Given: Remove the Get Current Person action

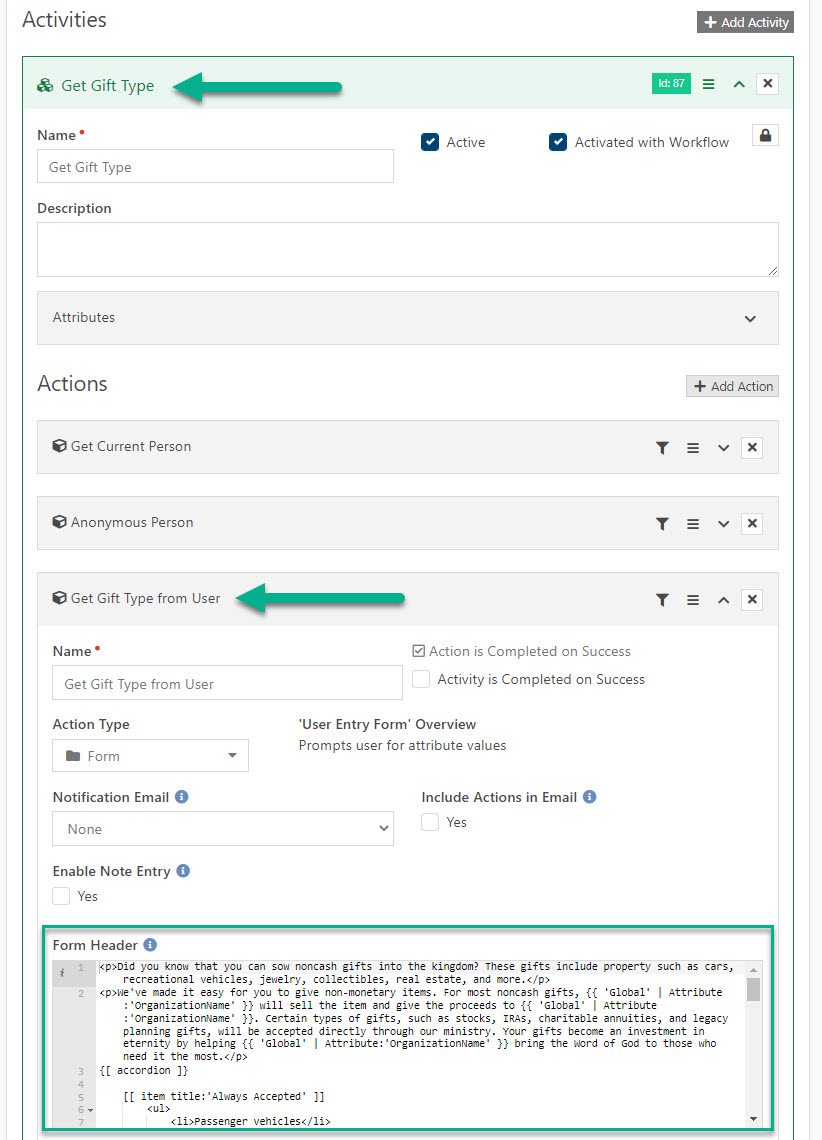Looking at the screenshot, I should tap(752, 447).
